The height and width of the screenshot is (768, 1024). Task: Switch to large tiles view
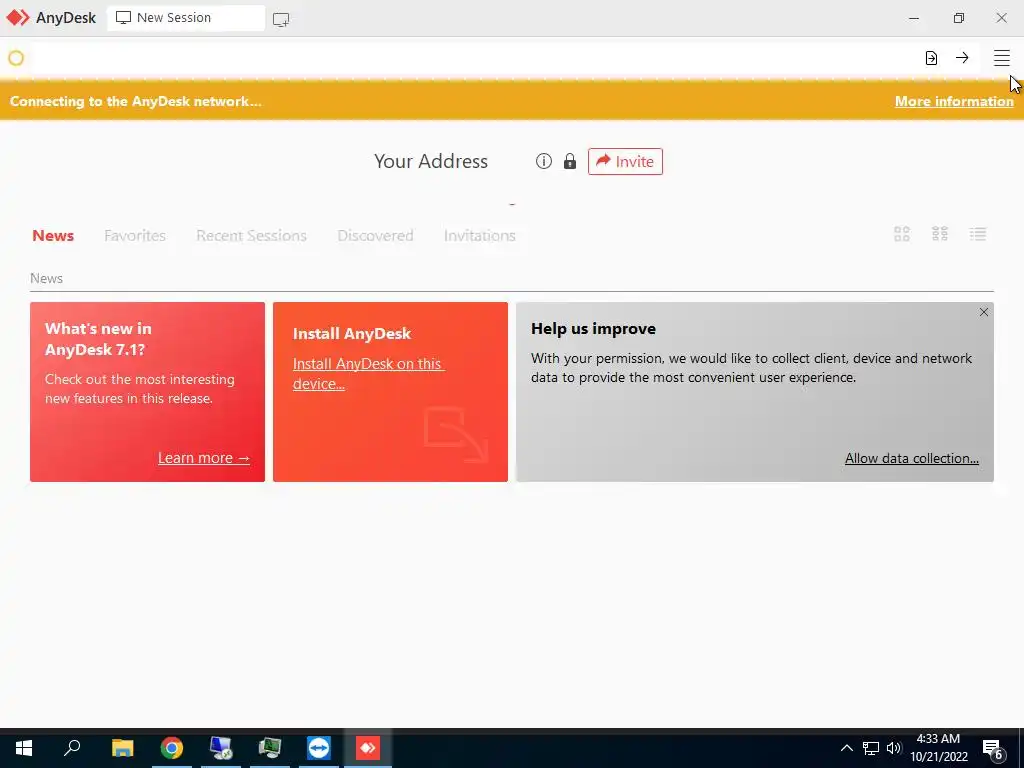[902, 234]
